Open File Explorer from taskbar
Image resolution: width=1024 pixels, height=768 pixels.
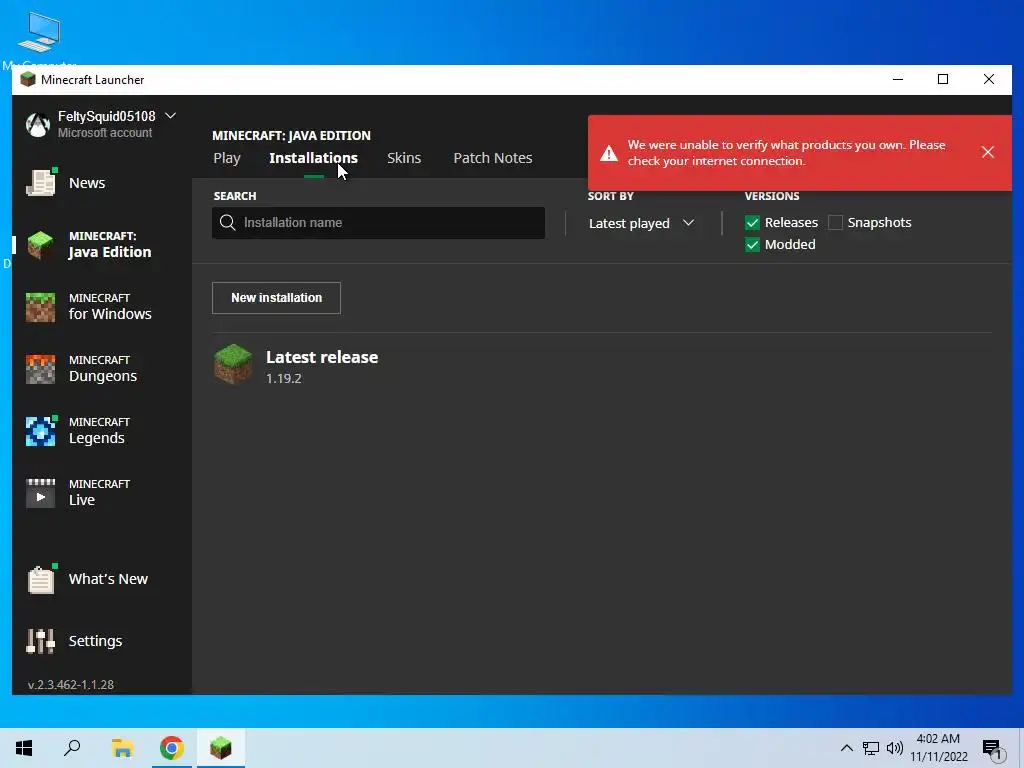pyautogui.click(x=122, y=748)
